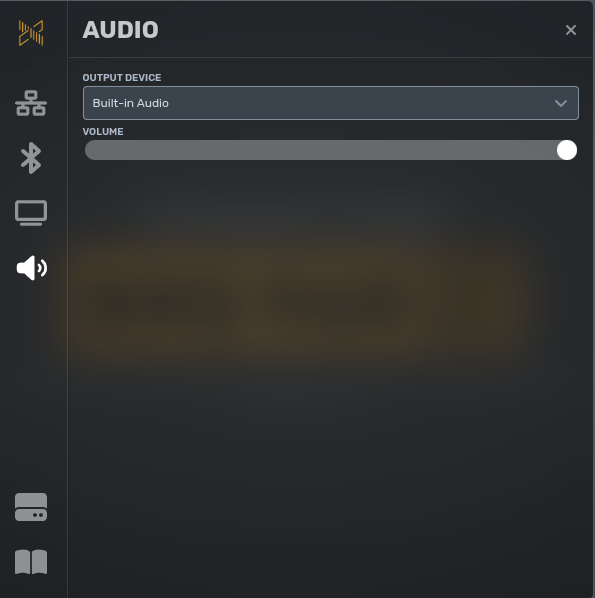Image resolution: width=595 pixels, height=598 pixels.
Task: Open the Bluetooth settings section
Action: [x=31, y=158]
